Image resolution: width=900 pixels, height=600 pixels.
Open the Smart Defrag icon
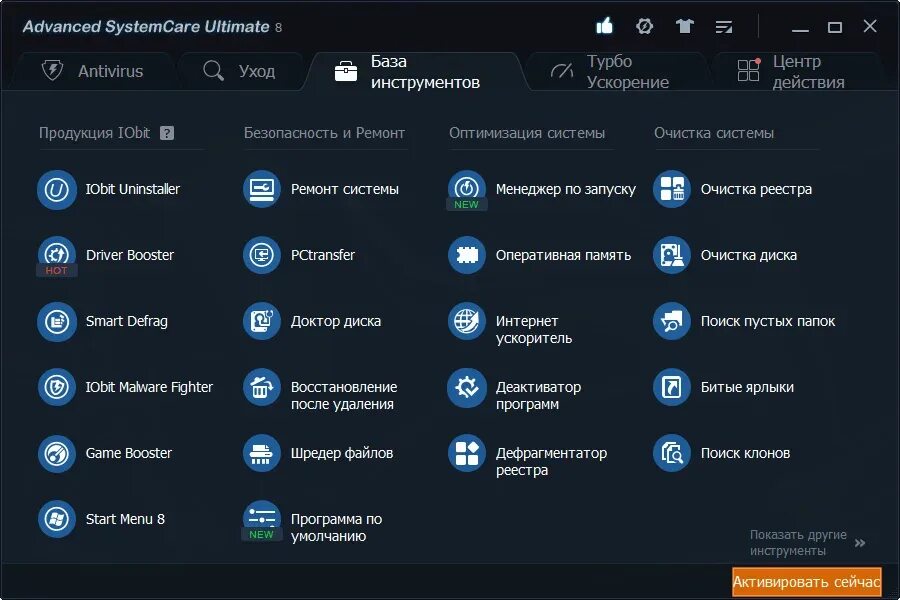click(x=57, y=322)
